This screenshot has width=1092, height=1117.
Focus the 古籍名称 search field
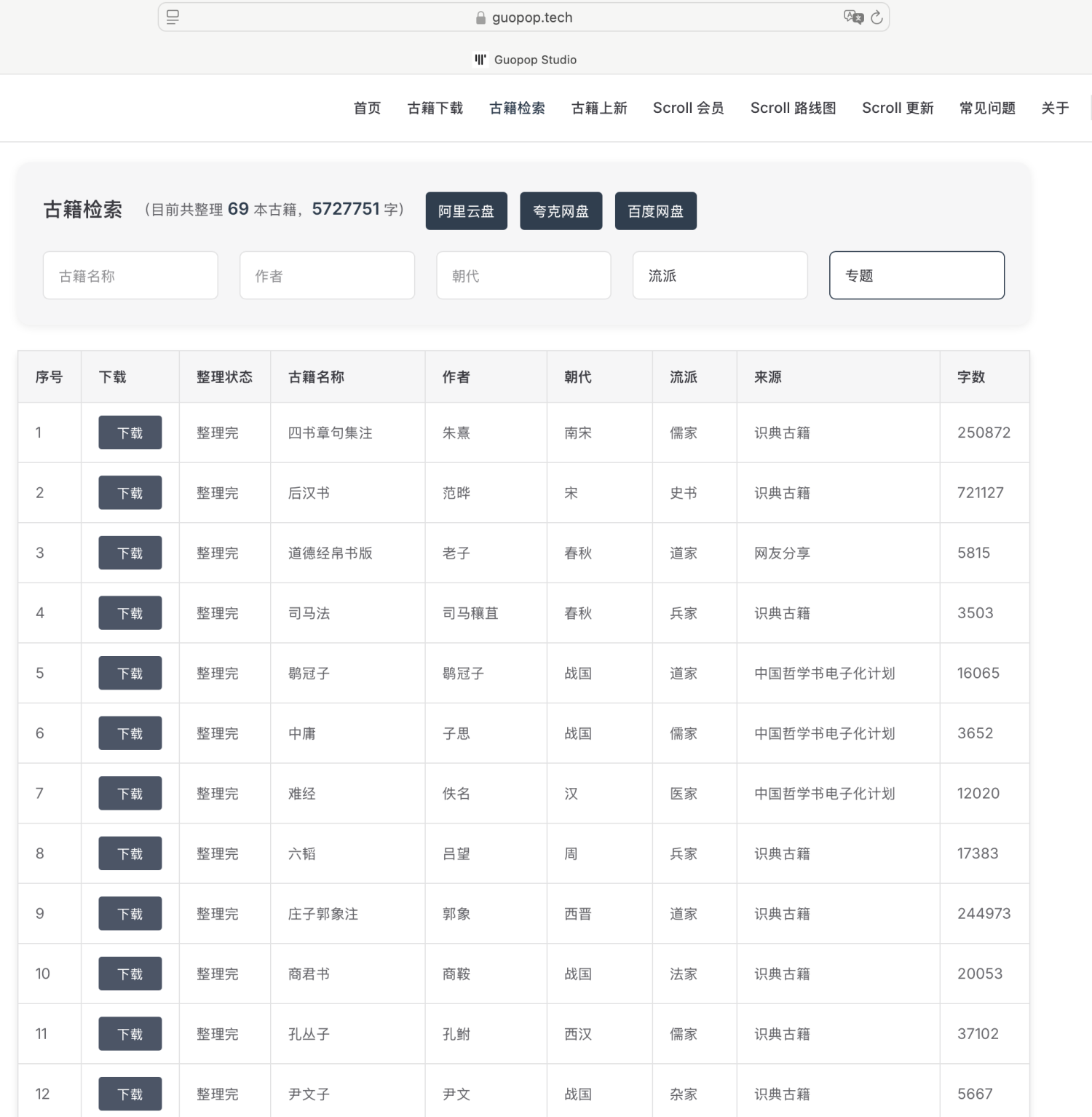click(130, 276)
